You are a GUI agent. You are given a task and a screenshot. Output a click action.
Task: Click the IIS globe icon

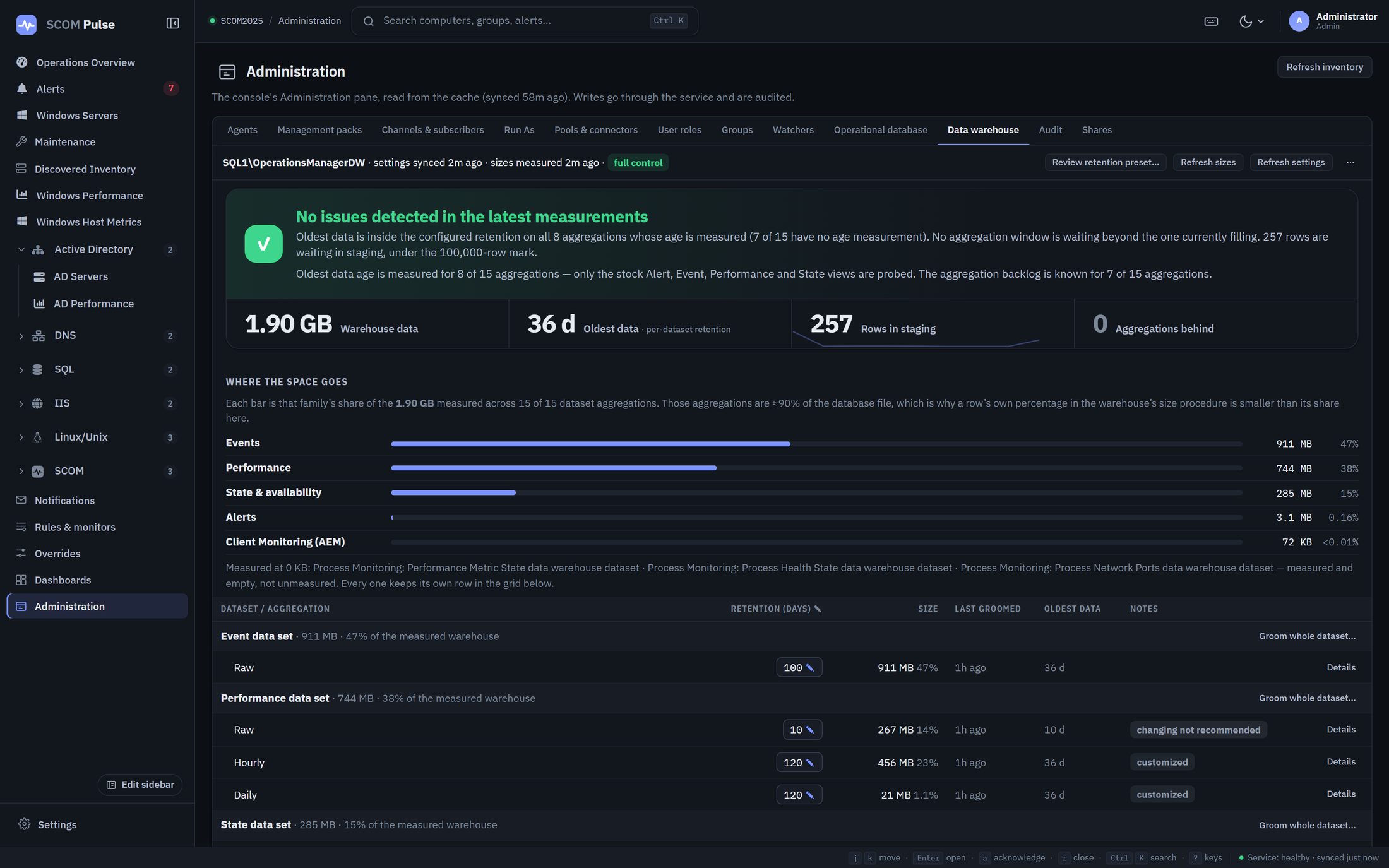coord(37,403)
